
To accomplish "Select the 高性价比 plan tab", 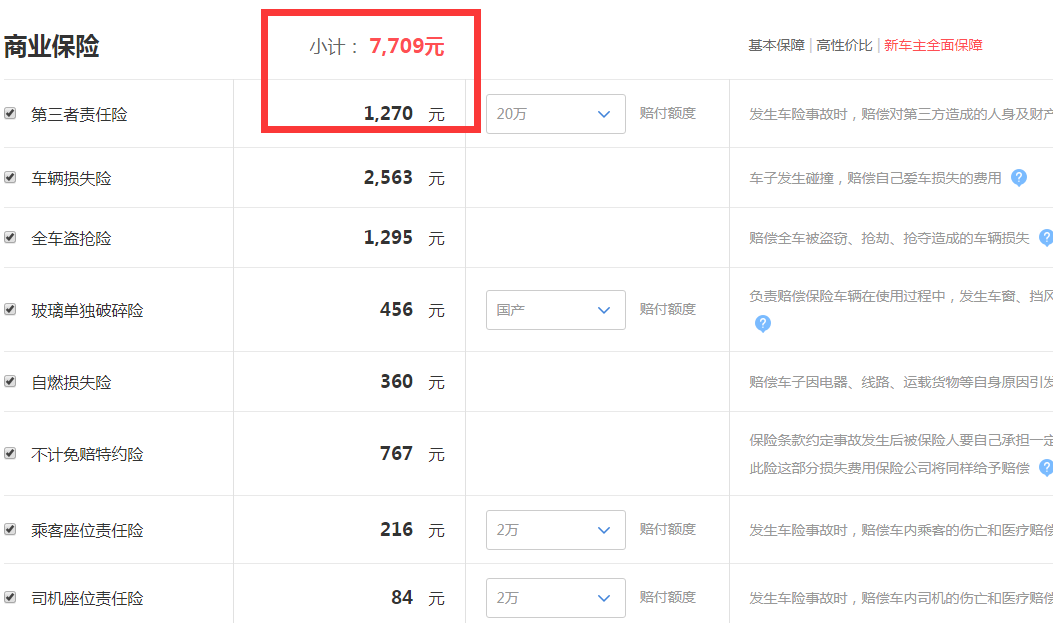I will pos(844,46).
